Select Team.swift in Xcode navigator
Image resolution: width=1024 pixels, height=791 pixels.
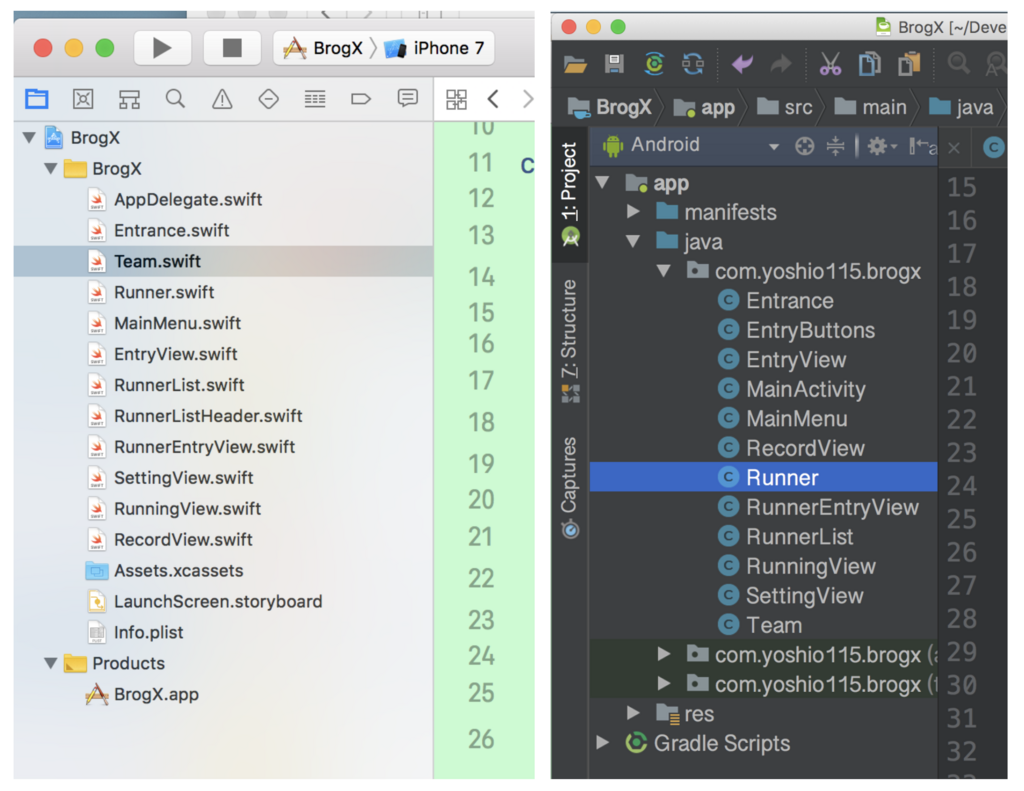pyautogui.click(x=223, y=261)
